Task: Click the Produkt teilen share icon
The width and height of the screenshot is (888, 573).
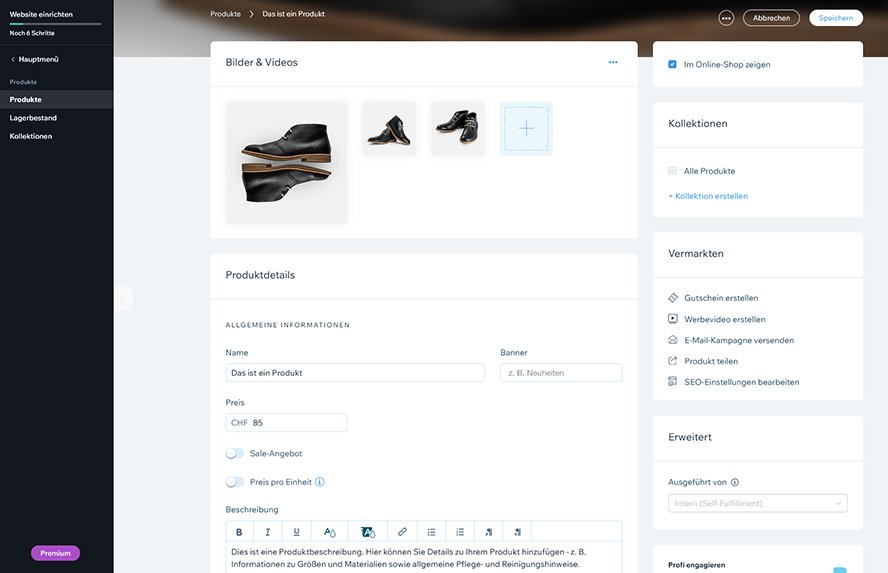Action: pos(673,361)
